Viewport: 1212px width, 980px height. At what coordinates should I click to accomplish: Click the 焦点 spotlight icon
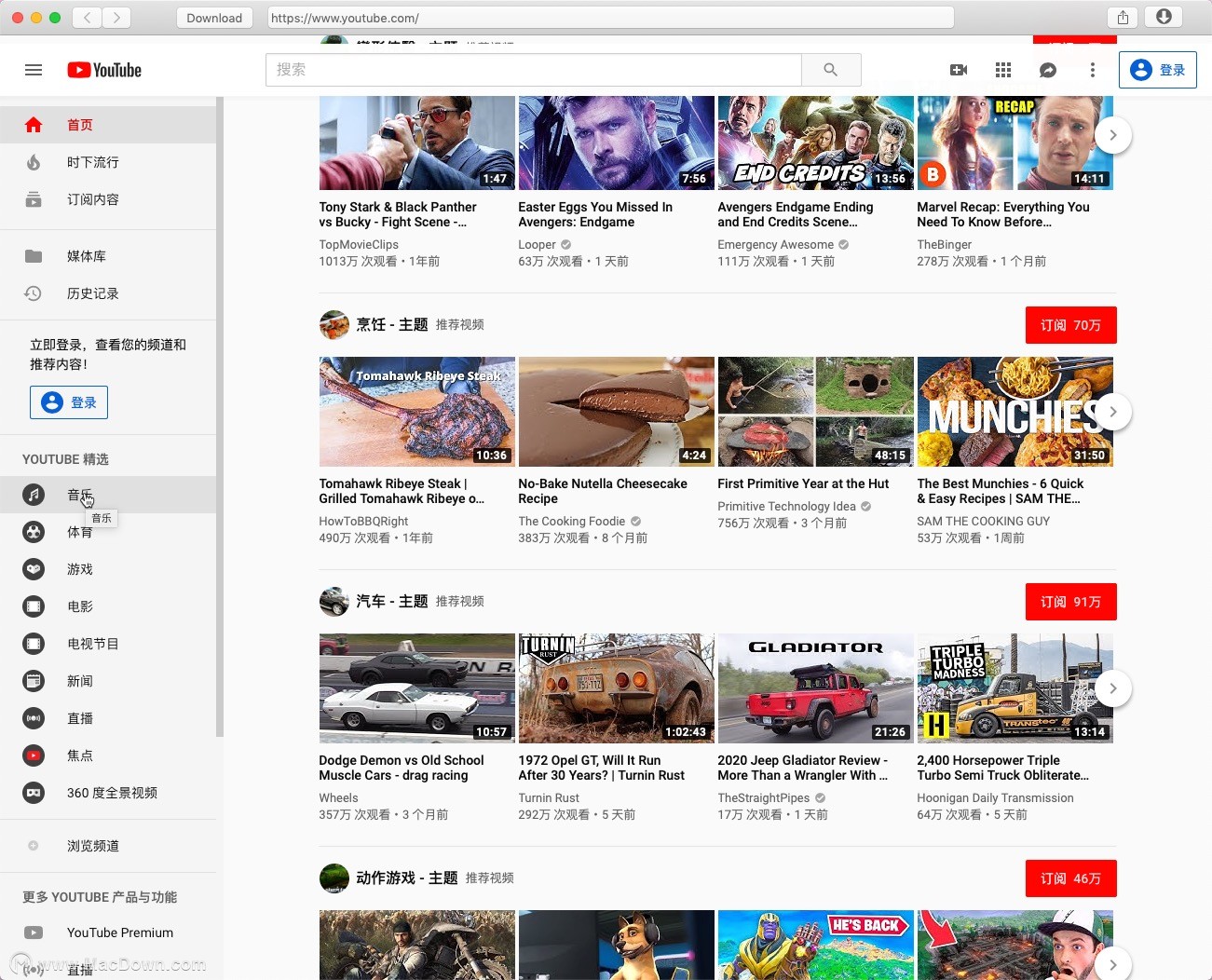point(34,755)
